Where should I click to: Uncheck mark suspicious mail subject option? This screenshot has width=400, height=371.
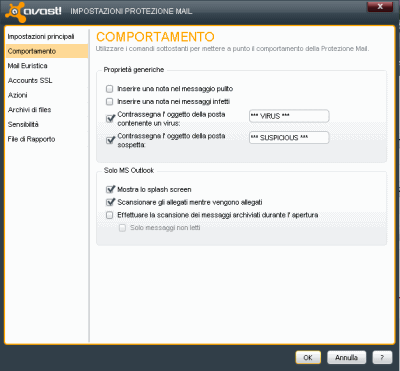pyautogui.click(x=110, y=140)
